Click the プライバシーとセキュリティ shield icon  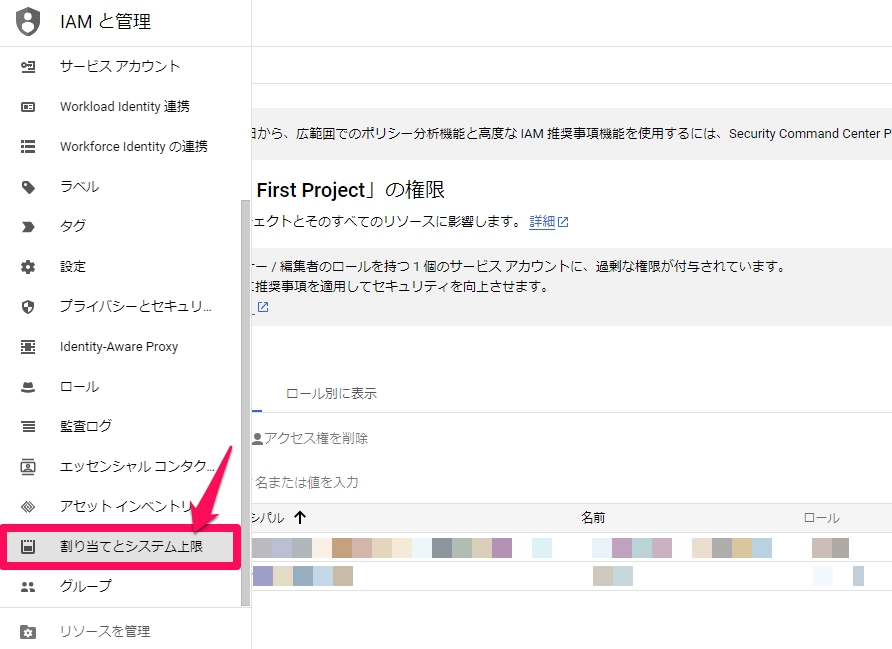[x=28, y=307]
